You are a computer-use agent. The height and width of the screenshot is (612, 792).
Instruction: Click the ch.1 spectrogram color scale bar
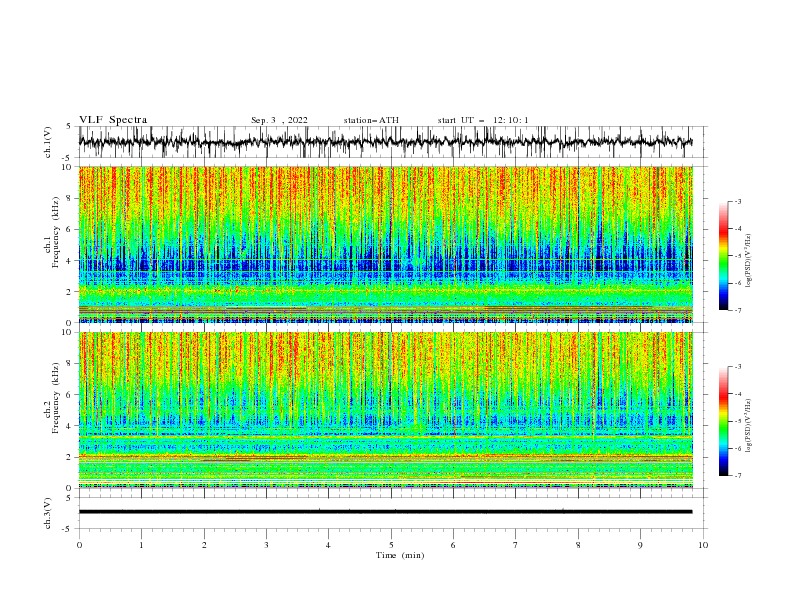click(723, 256)
